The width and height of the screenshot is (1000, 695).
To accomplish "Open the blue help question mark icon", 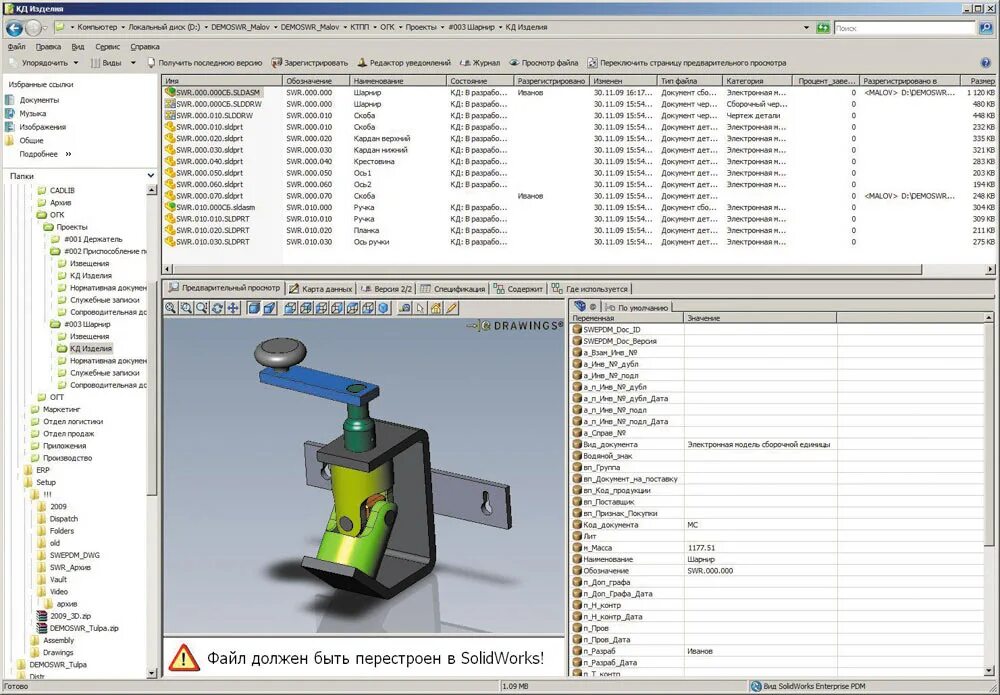I will [x=985, y=62].
